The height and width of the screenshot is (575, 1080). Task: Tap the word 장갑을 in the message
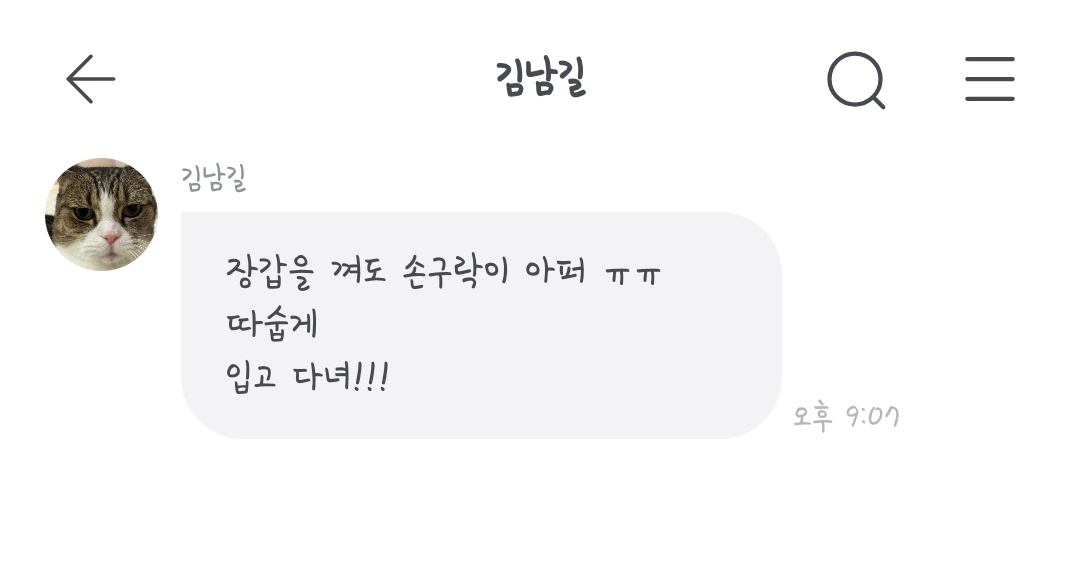(x=269, y=272)
